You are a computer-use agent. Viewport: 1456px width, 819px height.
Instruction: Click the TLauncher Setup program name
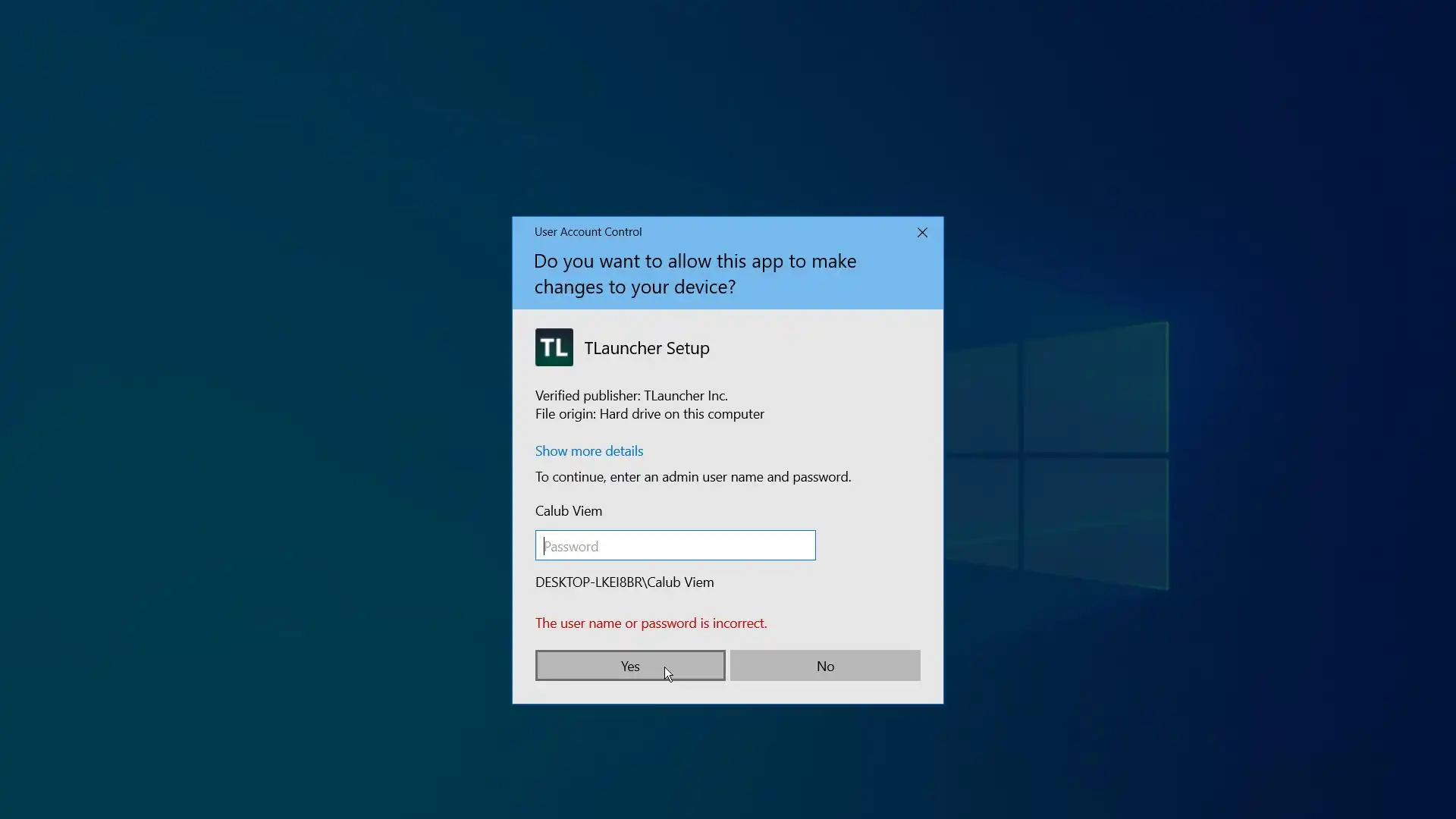[x=646, y=348]
